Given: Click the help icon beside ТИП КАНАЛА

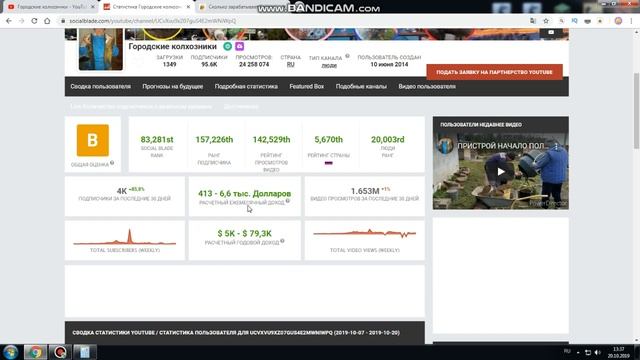Looking at the screenshot, I should point(347,56).
